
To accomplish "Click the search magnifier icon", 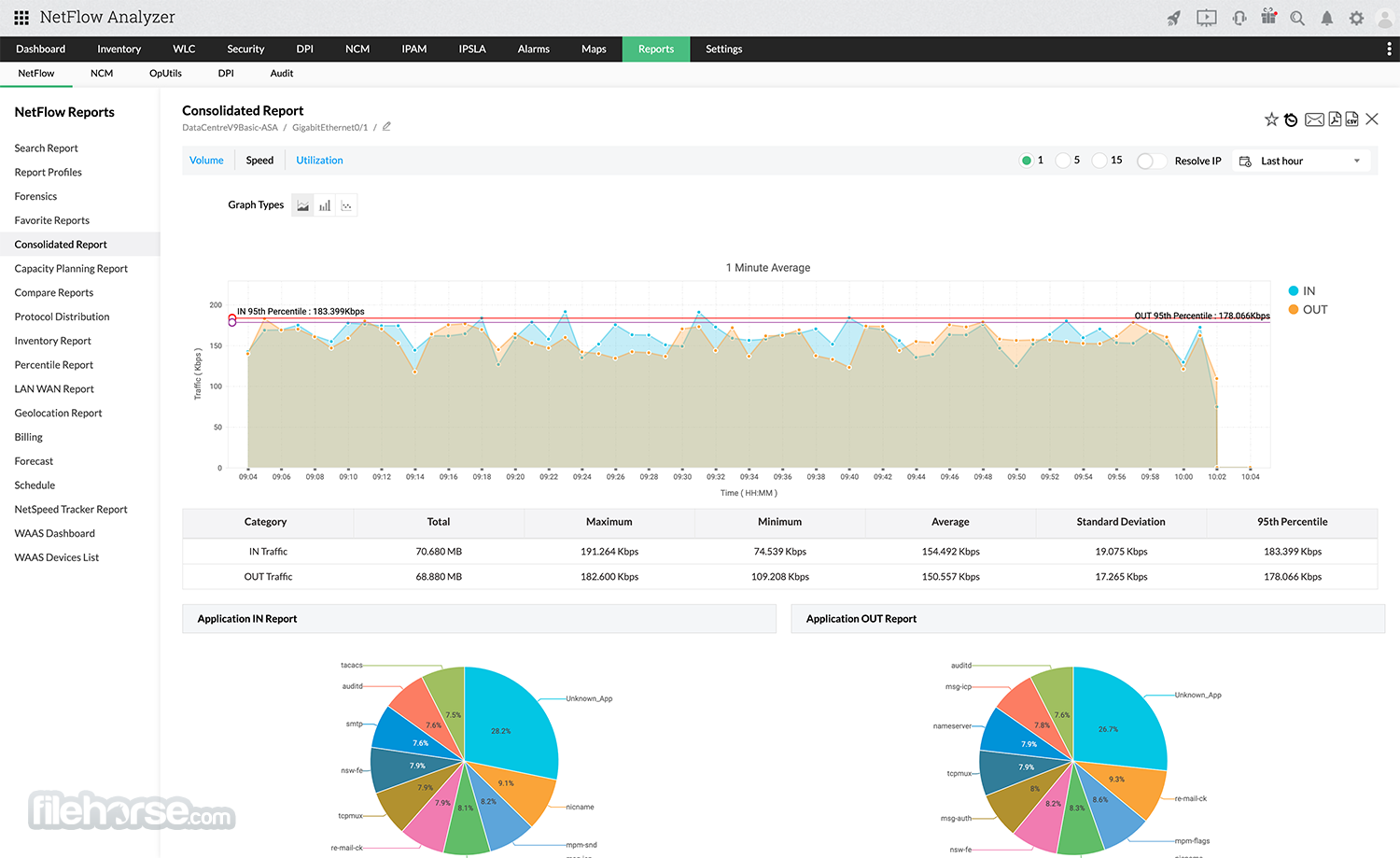I will pos(1297,18).
